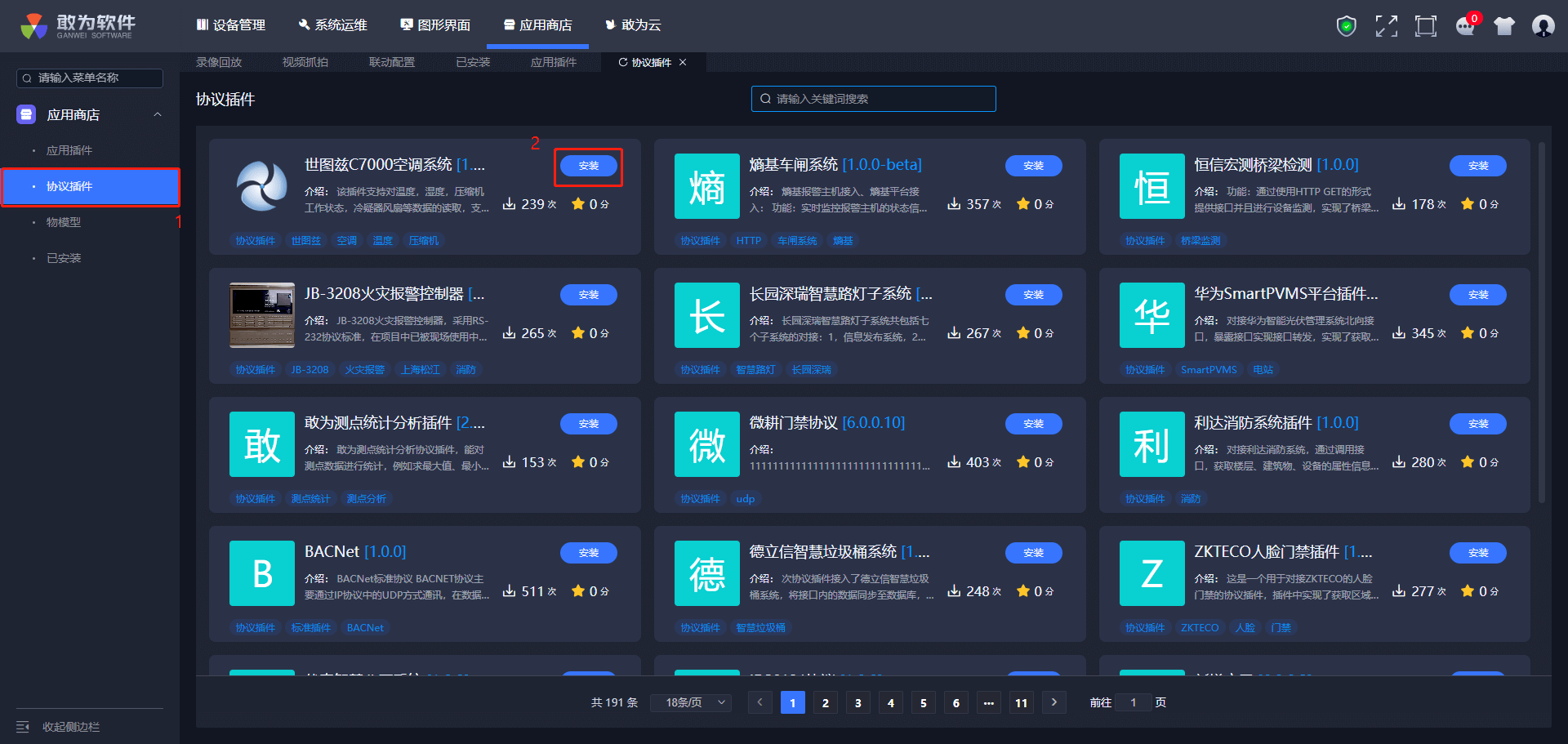Open the 18条/页 page size dropdown
1568x744 pixels.
pos(691,702)
